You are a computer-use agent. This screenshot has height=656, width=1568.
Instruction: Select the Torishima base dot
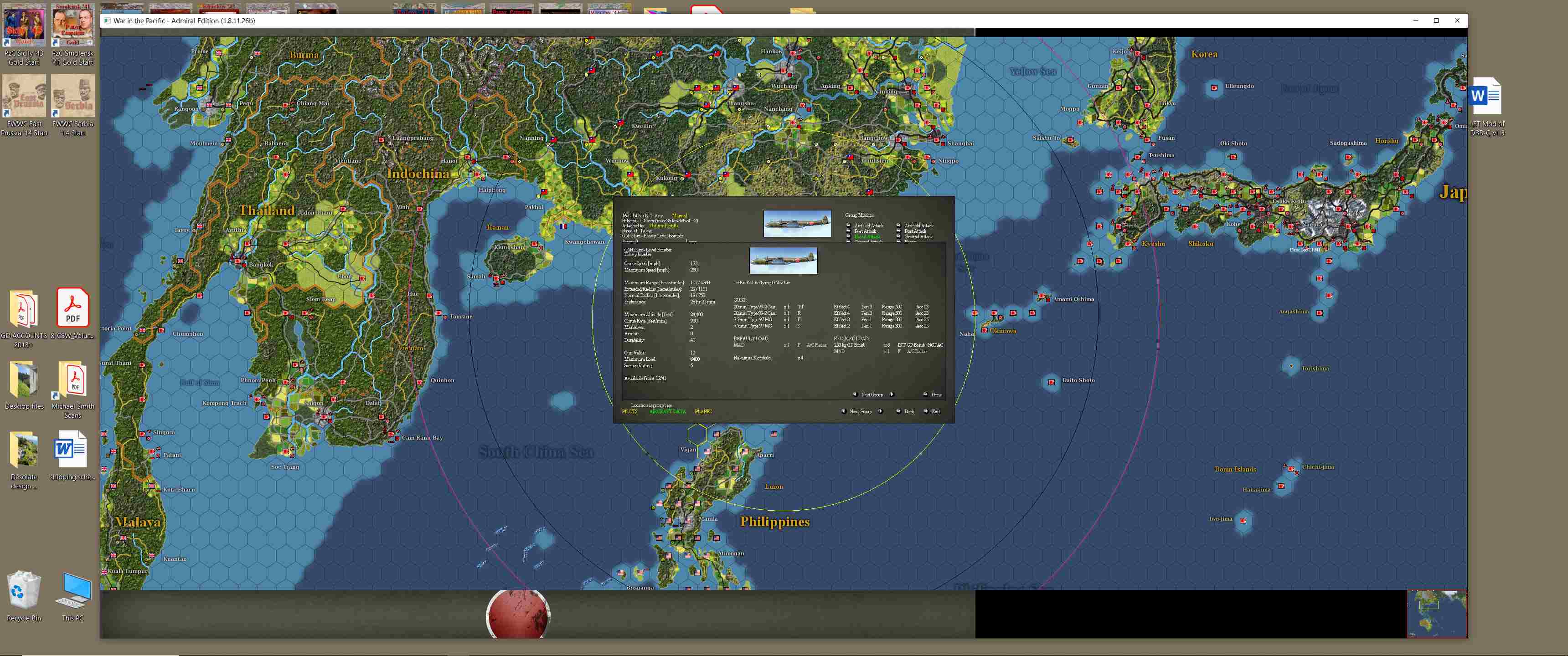point(1291,366)
